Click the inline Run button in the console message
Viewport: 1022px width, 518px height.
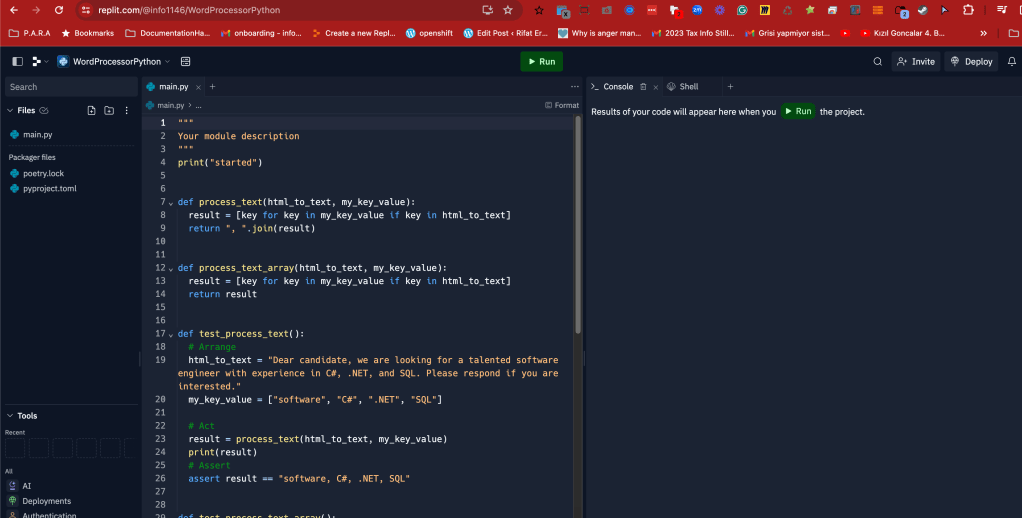click(798, 111)
